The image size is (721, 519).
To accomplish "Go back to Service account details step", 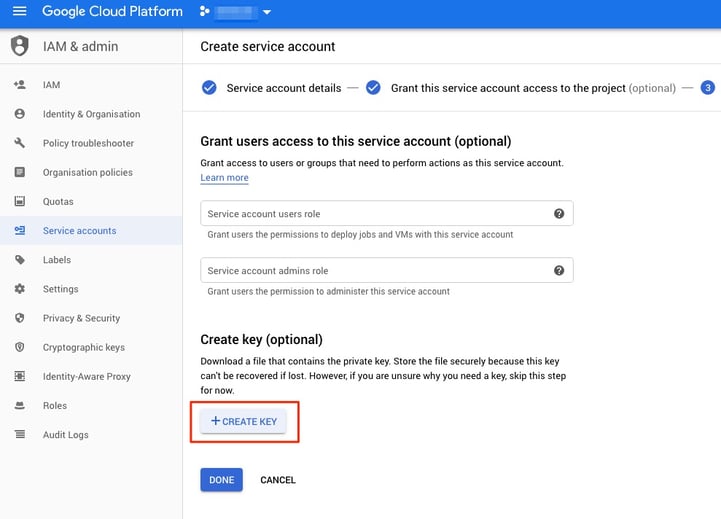I will [283, 88].
